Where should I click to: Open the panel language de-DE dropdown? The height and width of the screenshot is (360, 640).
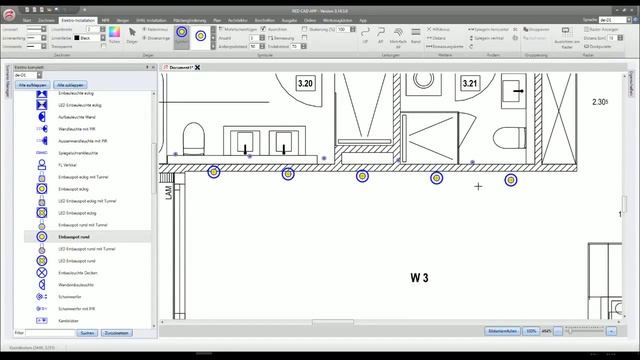(x=39, y=75)
